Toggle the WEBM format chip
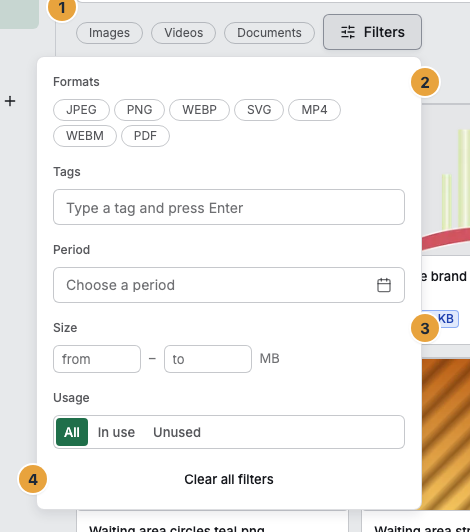Image resolution: width=470 pixels, height=532 pixels. [x=85, y=136]
